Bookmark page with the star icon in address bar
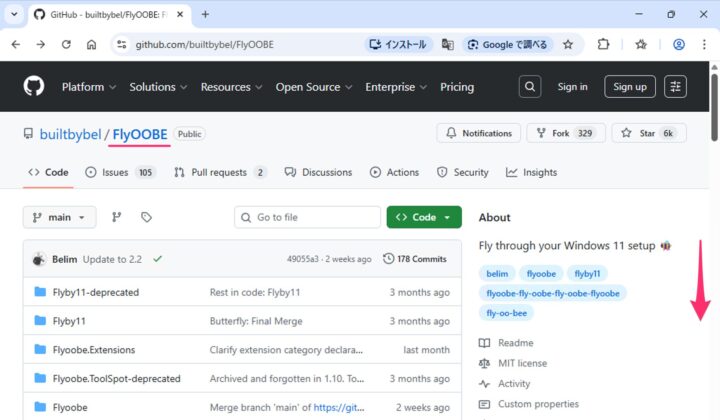 [568, 44]
